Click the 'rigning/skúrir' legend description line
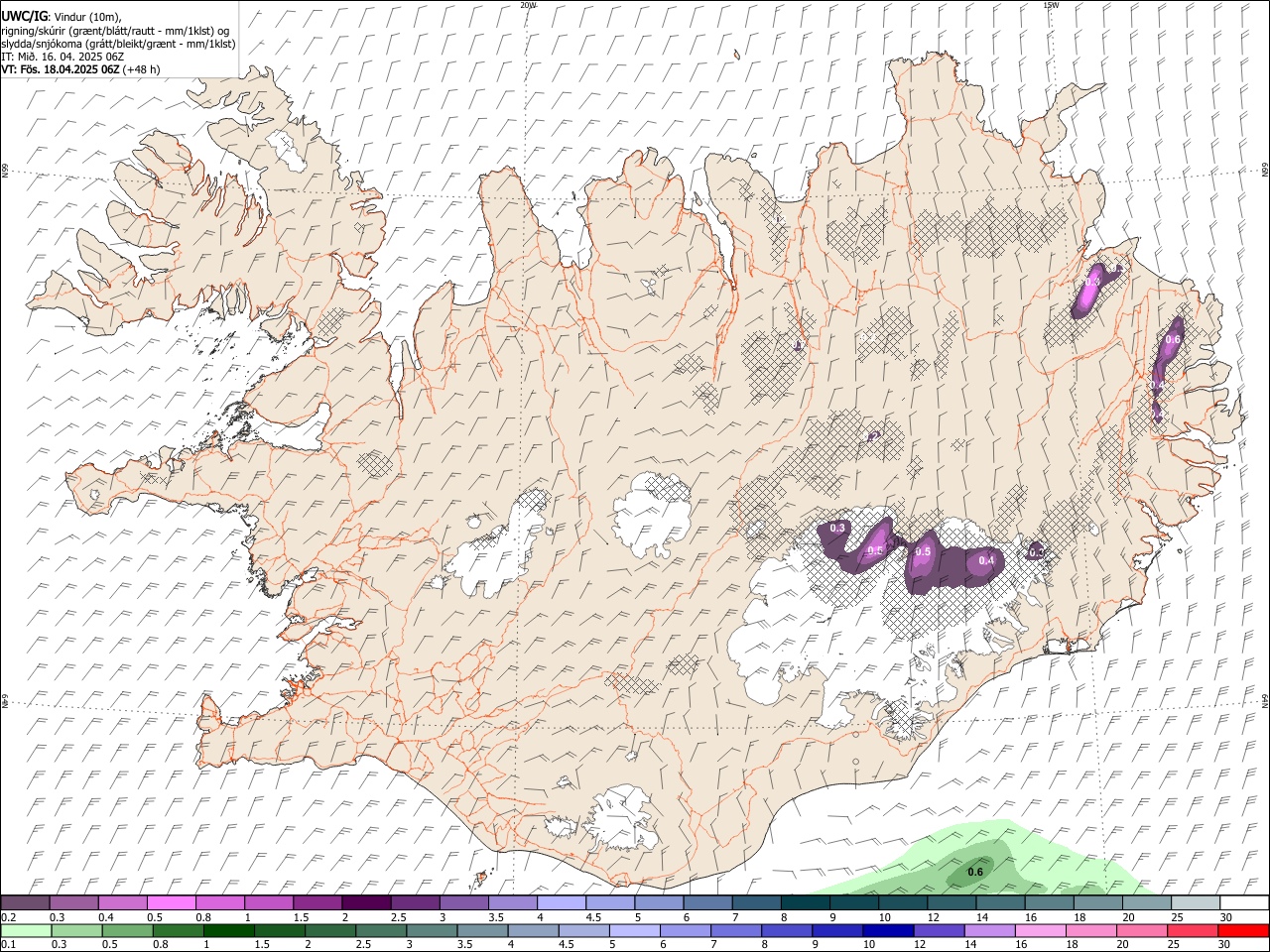The height and width of the screenshot is (952, 1270). click(116, 31)
